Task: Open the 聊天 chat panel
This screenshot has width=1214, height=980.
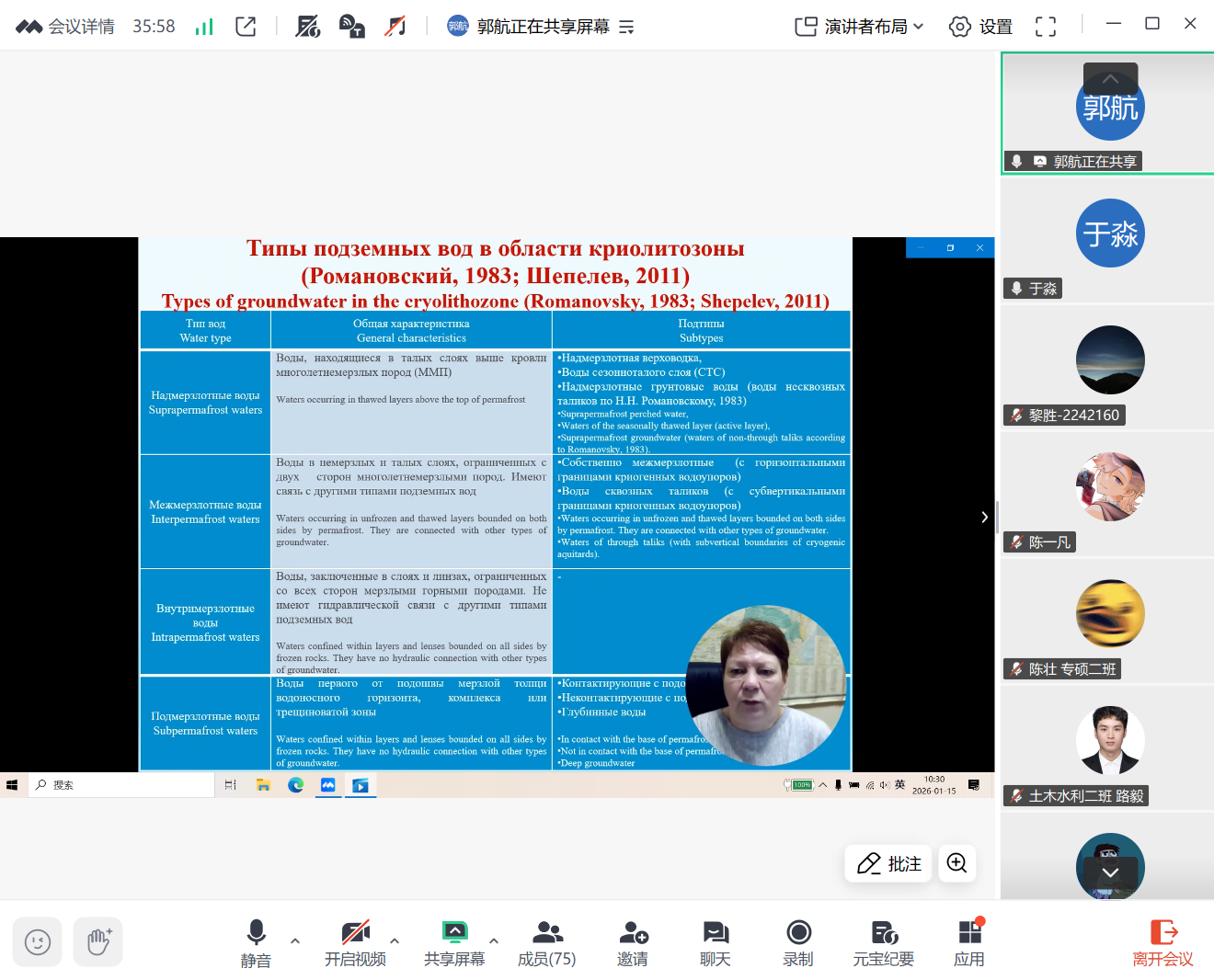Action: pyautogui.click(x=715, y=942)
